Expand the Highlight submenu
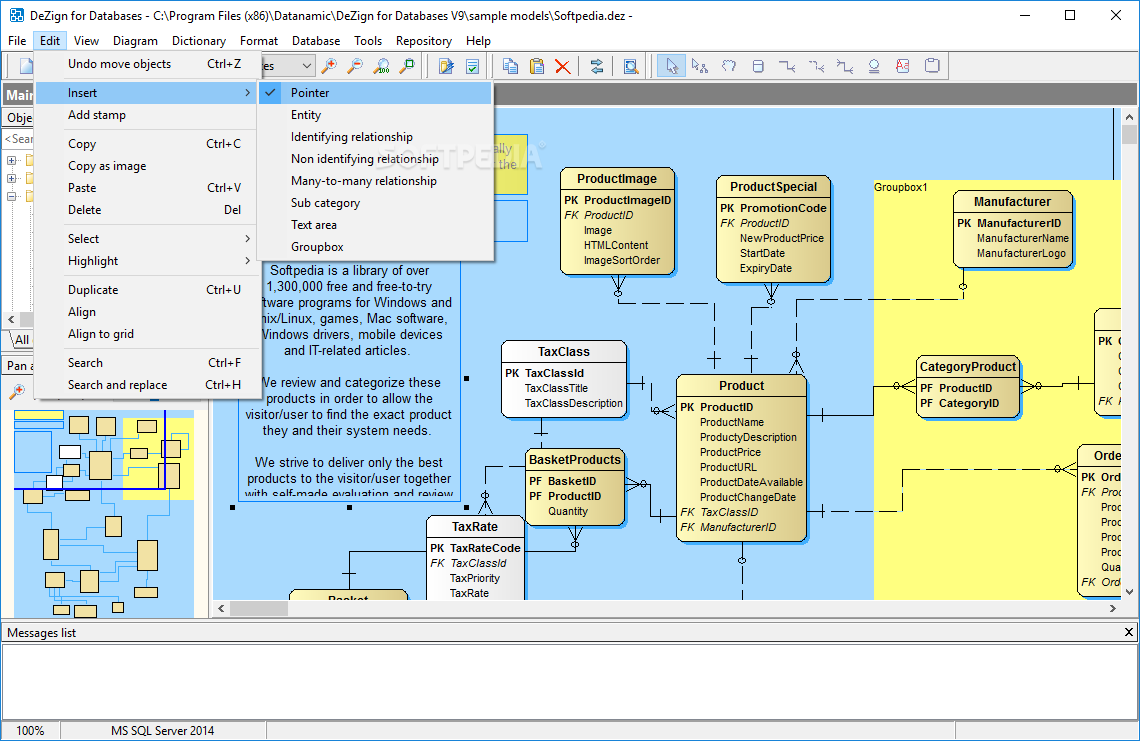The image size is (1140, 741). coord(147,261)
